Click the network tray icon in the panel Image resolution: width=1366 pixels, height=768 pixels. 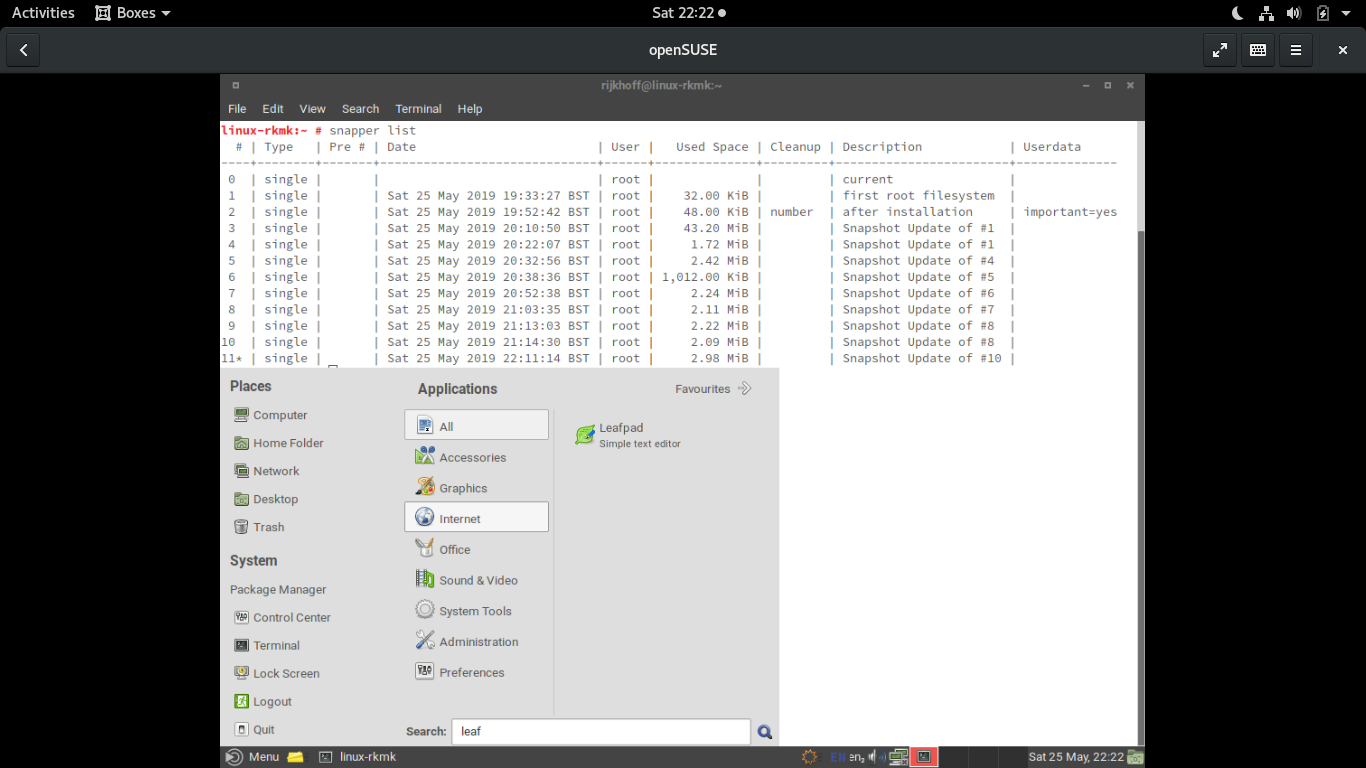point(898,757)
